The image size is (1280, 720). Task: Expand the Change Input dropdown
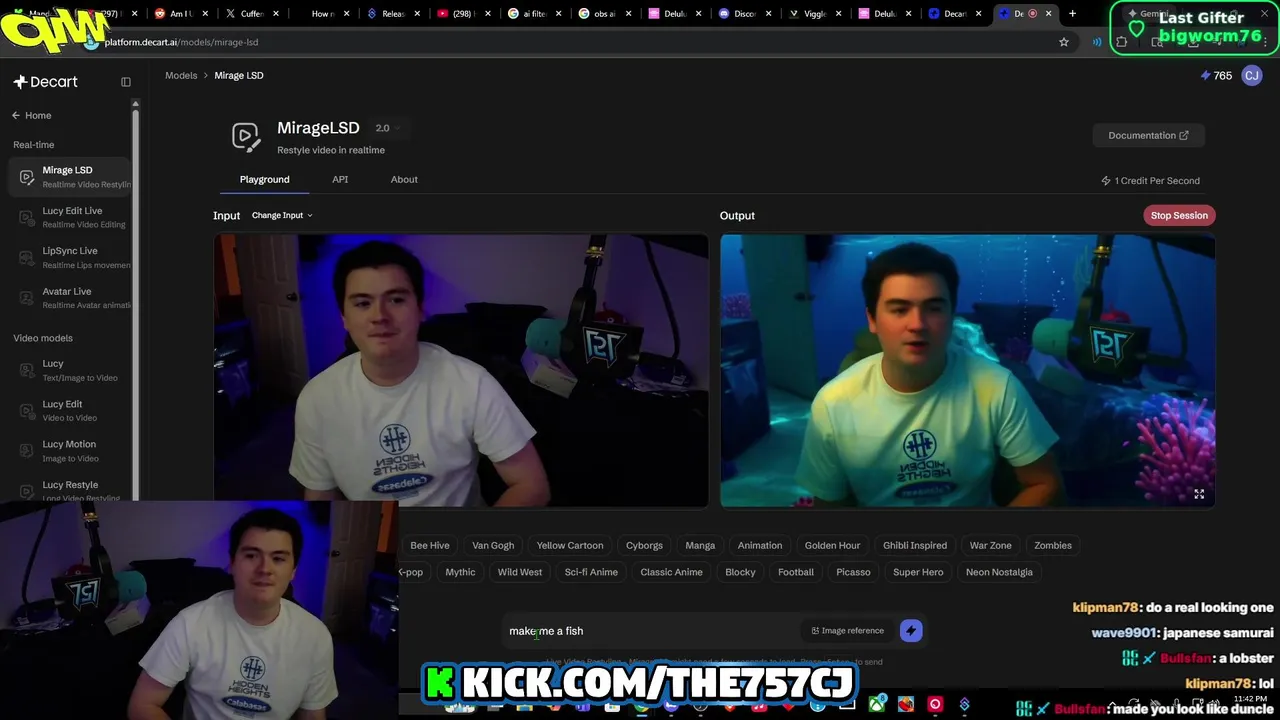[x=282, y=215]
